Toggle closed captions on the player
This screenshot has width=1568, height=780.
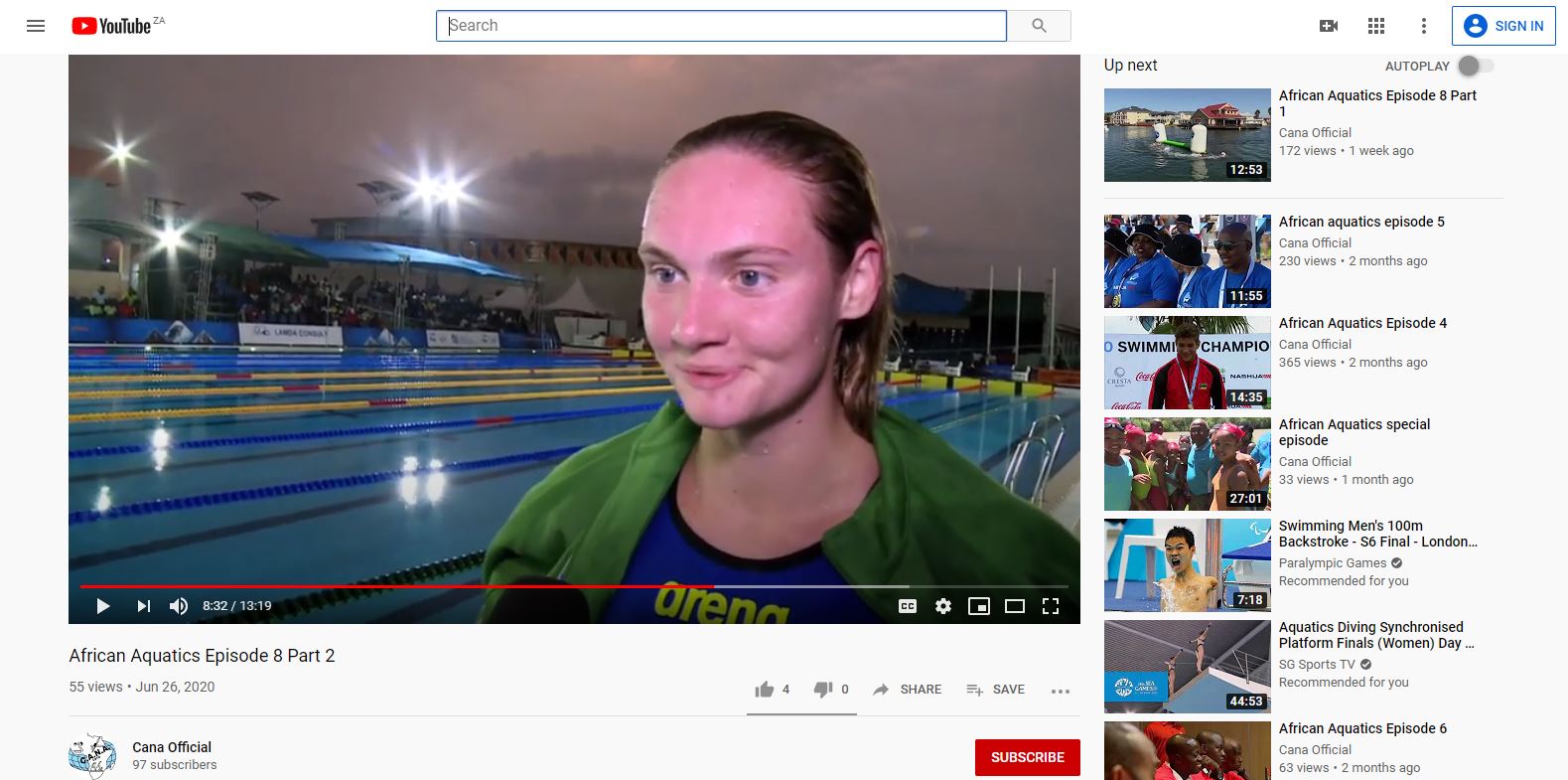point(908,606)
